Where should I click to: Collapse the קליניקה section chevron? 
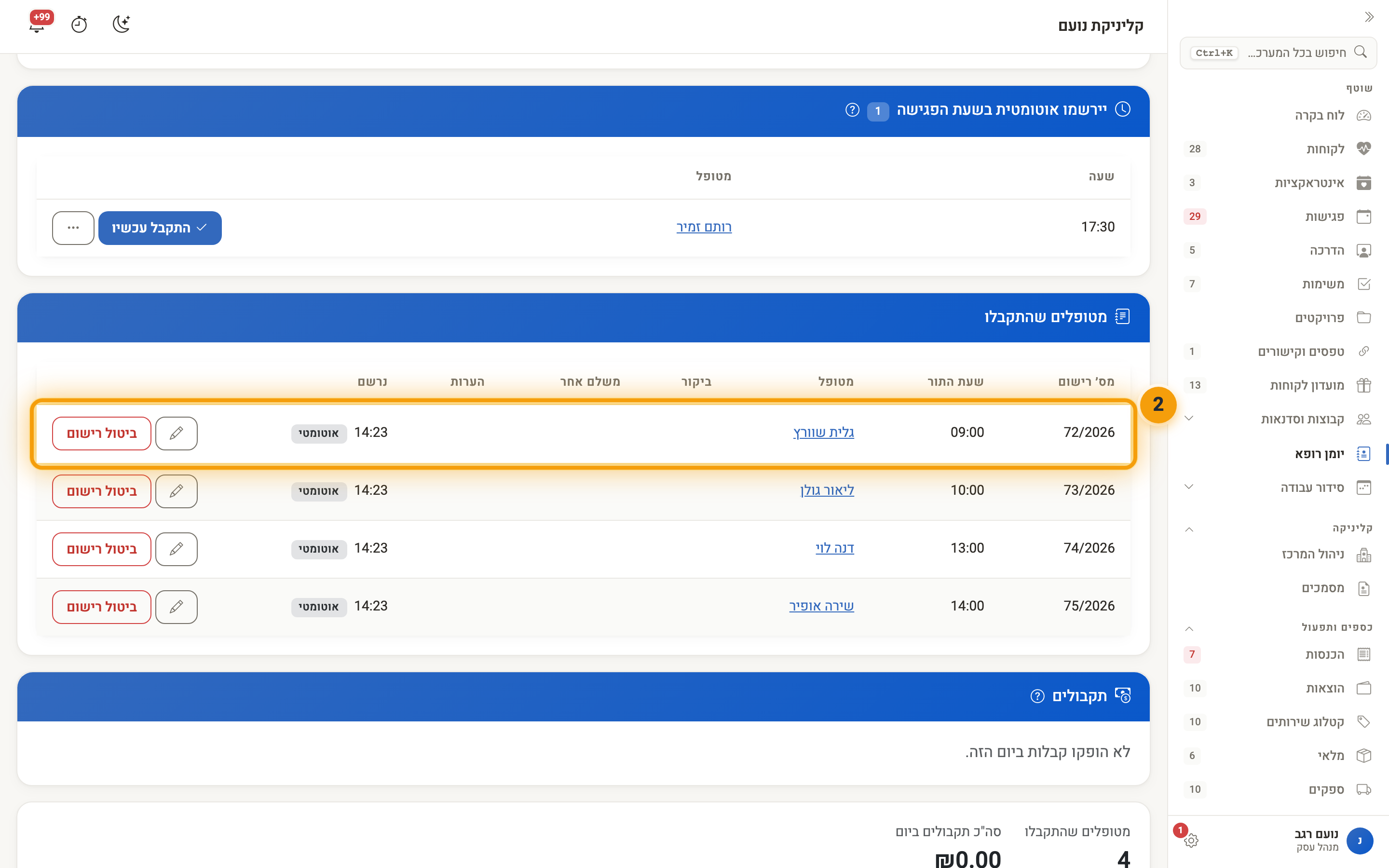[x=1189, y=529]
